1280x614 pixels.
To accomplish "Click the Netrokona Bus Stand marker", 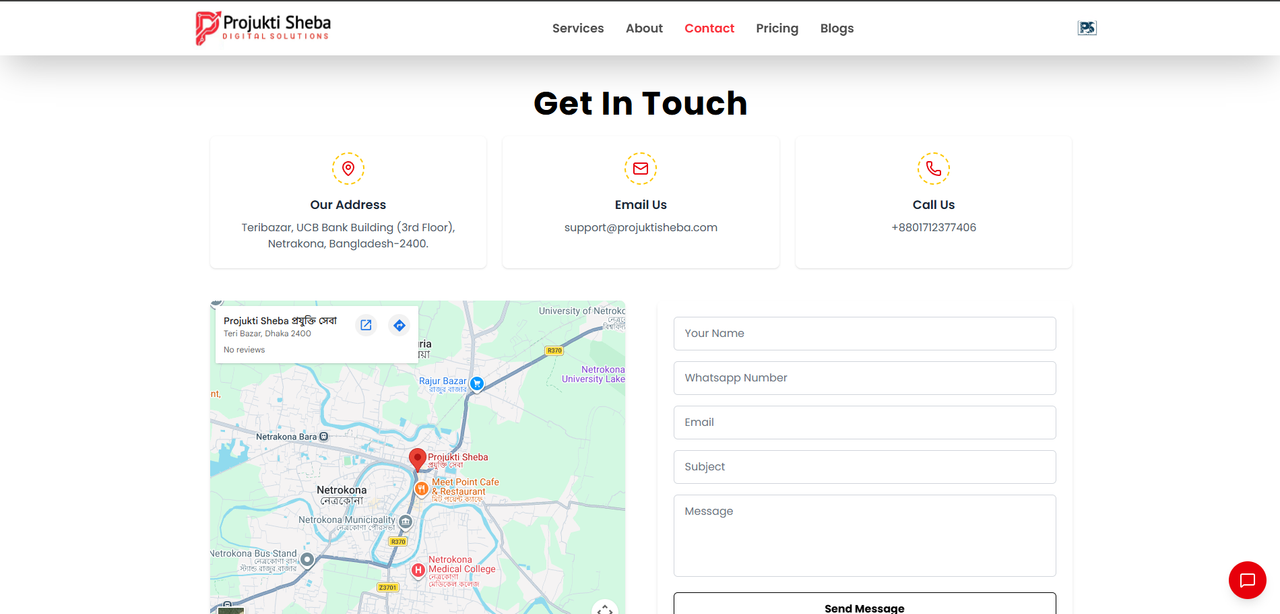I will coord(308,559).
